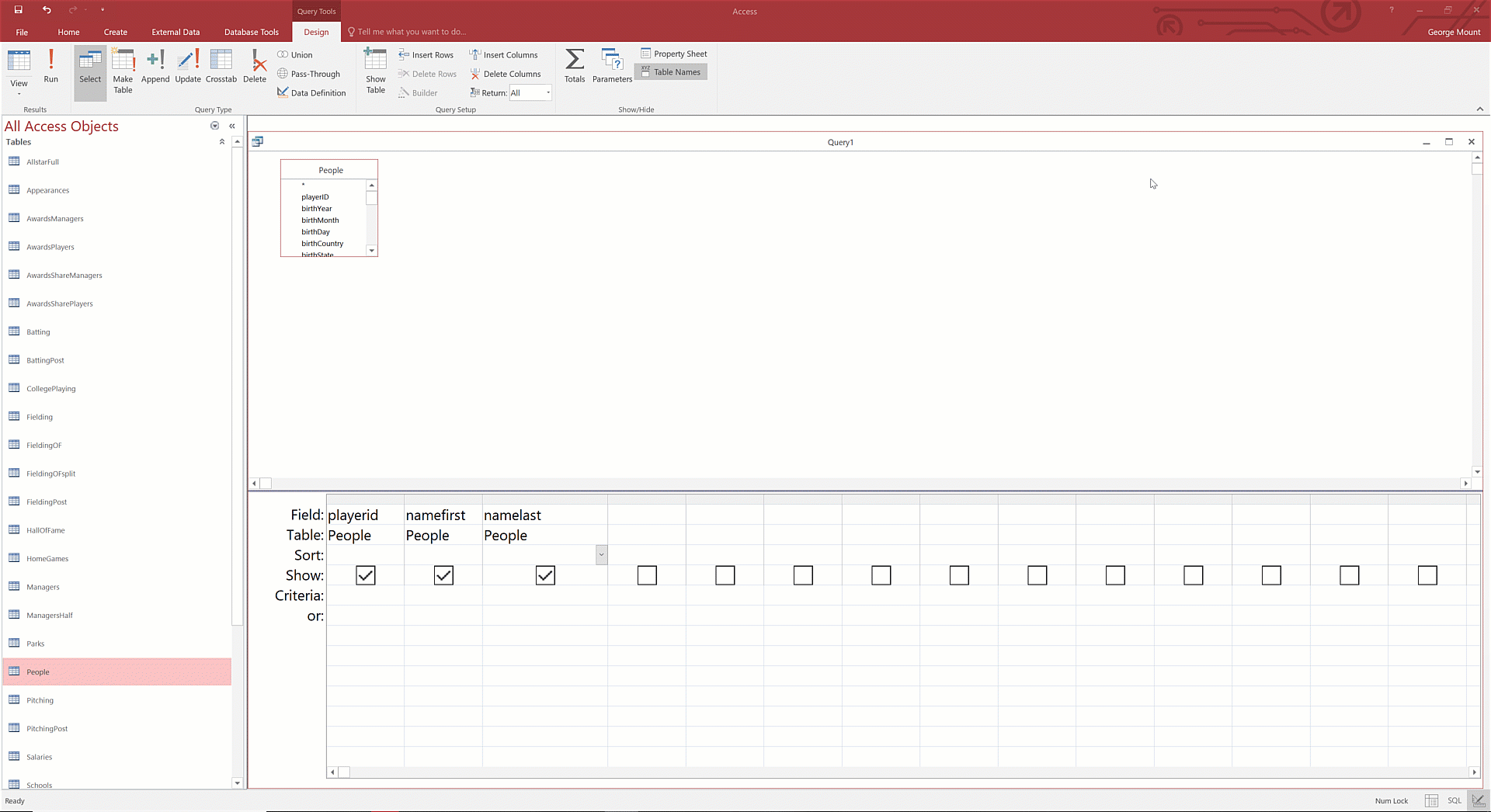1491x812 pixels.
Task: Click the Property Sheet button
Action: (673, 54)
